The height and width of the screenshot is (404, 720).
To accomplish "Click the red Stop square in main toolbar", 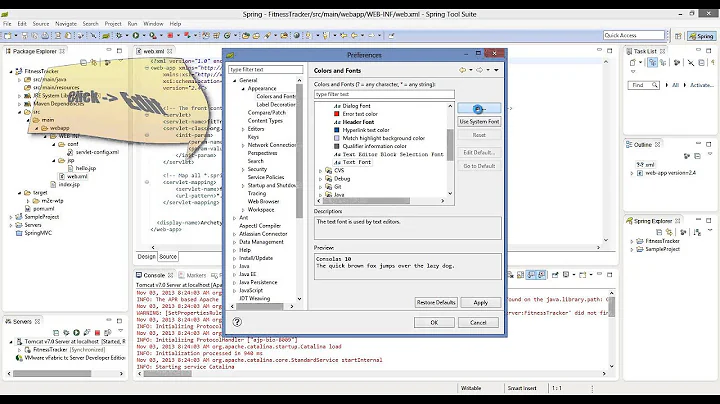I will [x=170, y=35].
